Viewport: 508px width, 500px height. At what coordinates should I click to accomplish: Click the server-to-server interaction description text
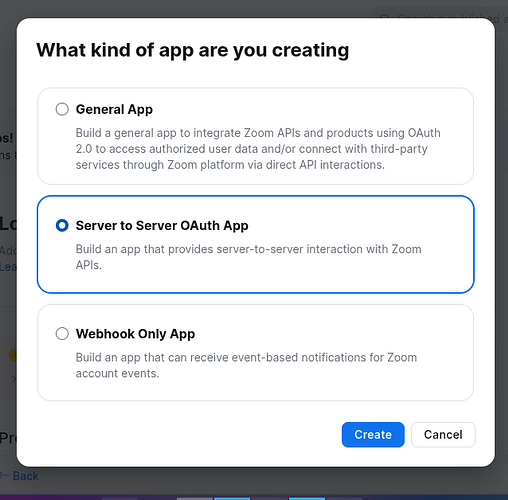pos(248,257)
